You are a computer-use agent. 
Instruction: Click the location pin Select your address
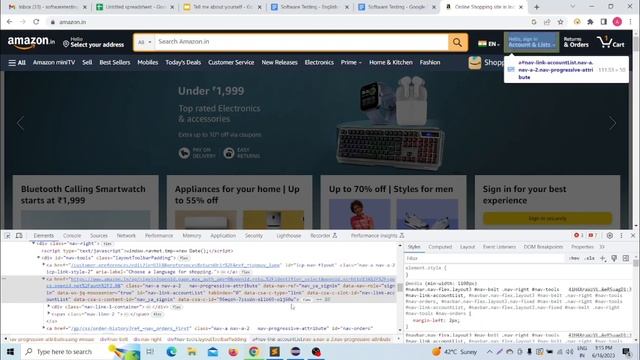click(x=93, y=42)
